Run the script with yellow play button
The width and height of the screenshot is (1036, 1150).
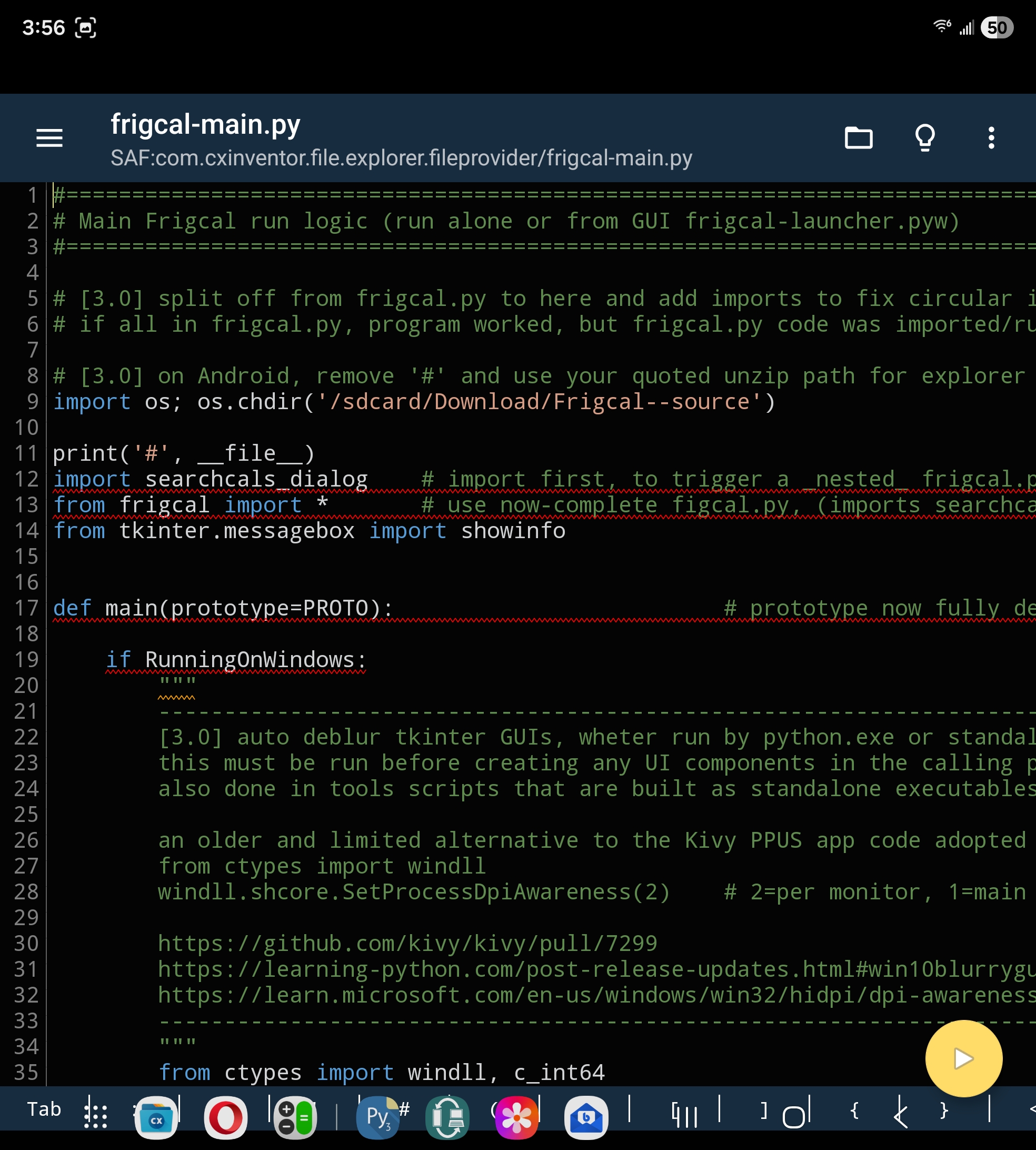pyautogui.click(x=963, y=1058)
